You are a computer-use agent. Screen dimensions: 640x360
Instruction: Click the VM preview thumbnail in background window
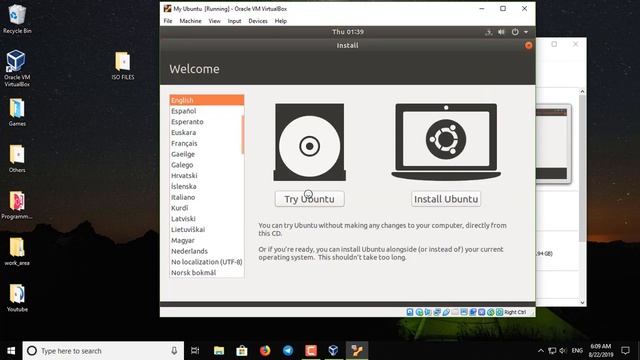[553, 144]
